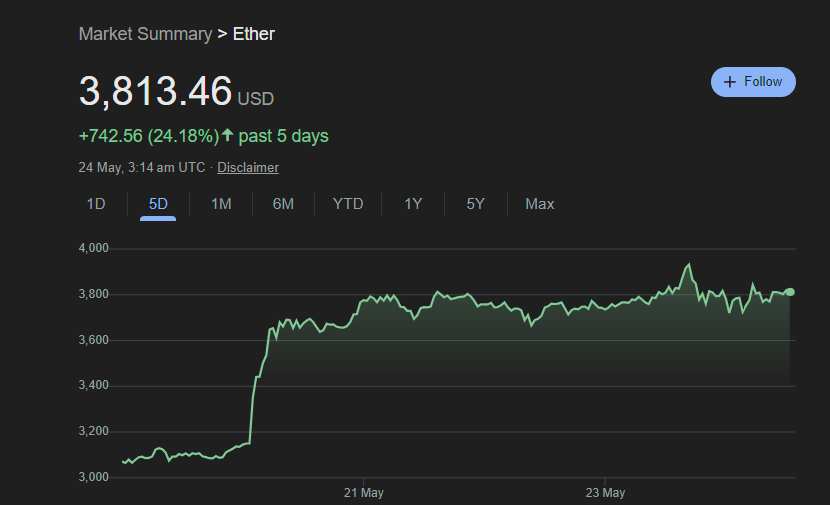Select the 1D time range tab
Screen dimensions: 830x505
96,204
